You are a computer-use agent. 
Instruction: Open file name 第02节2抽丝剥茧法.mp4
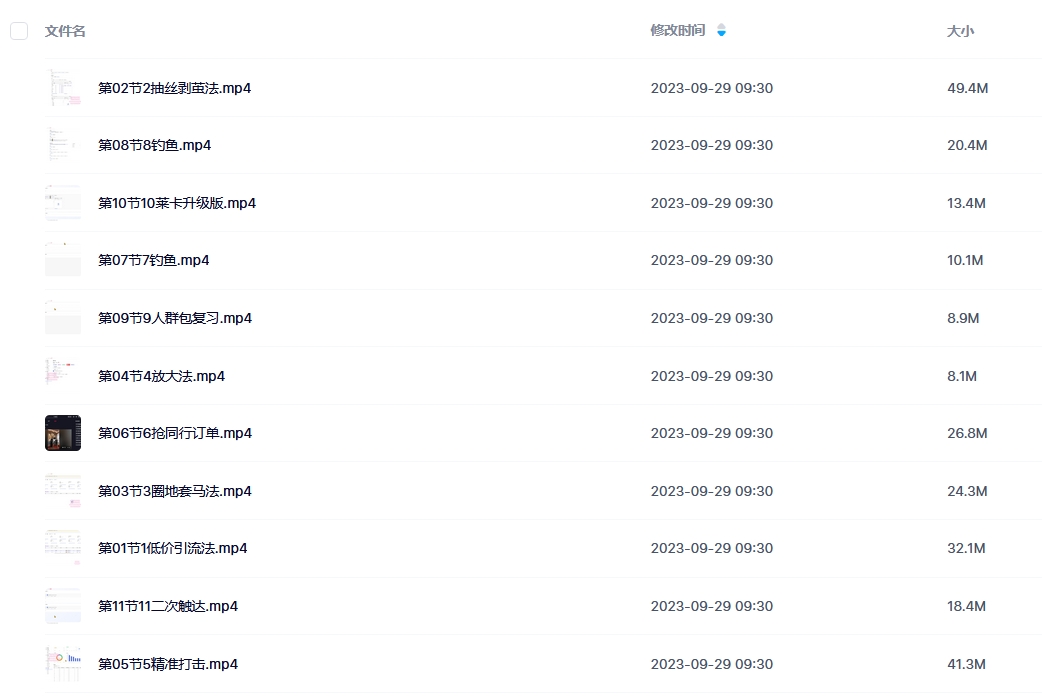click(x=175, y=88)
